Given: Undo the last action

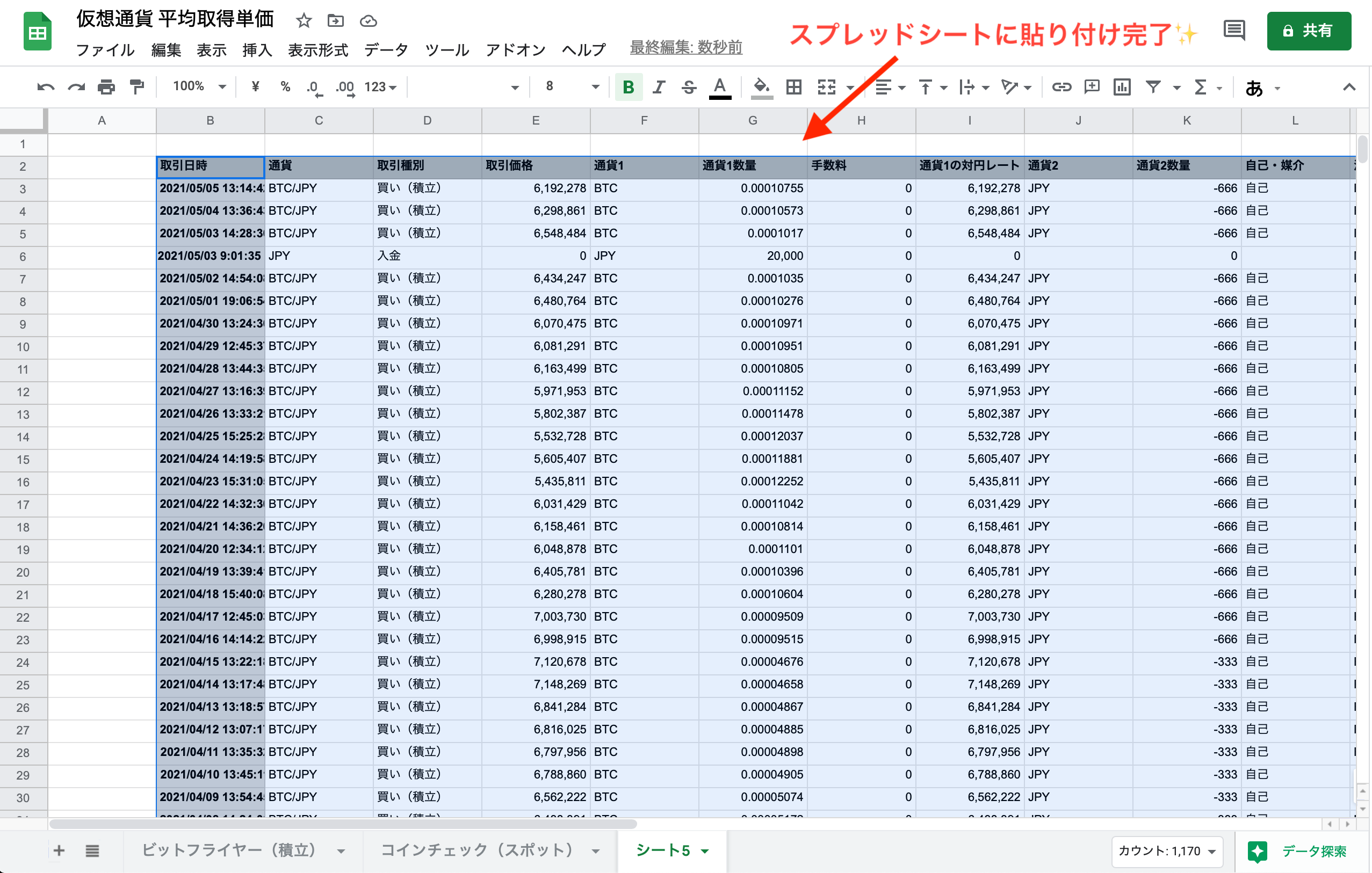Looking at the screenshot, I should tap(46, 86).
